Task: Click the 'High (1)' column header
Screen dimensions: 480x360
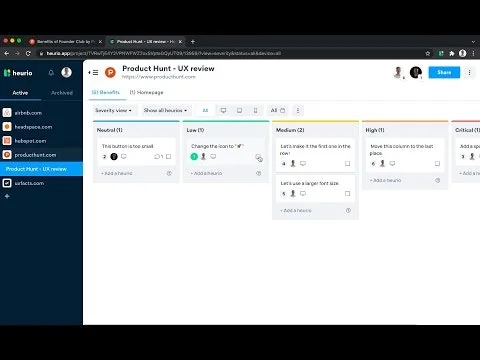Action: point(375,130)
